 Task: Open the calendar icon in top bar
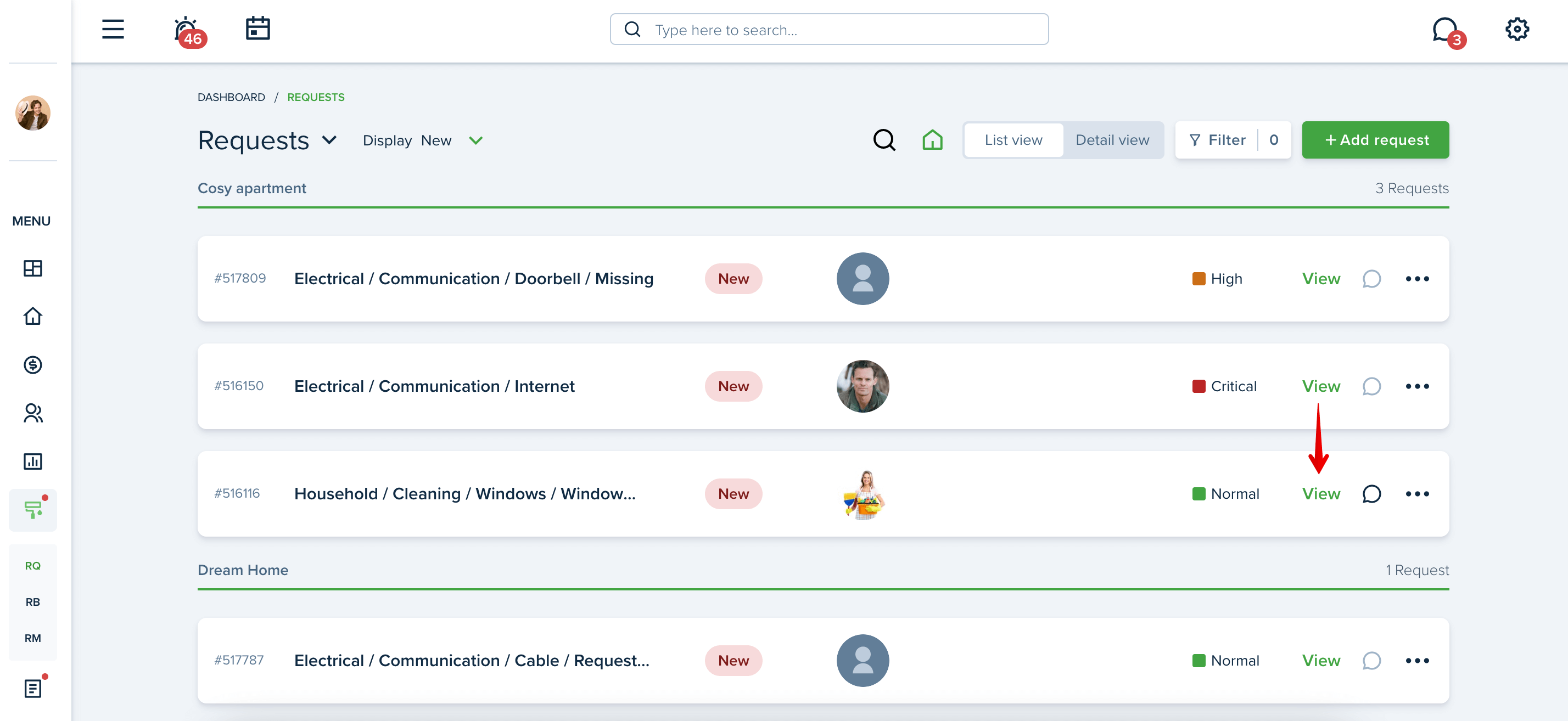point(257,29)
